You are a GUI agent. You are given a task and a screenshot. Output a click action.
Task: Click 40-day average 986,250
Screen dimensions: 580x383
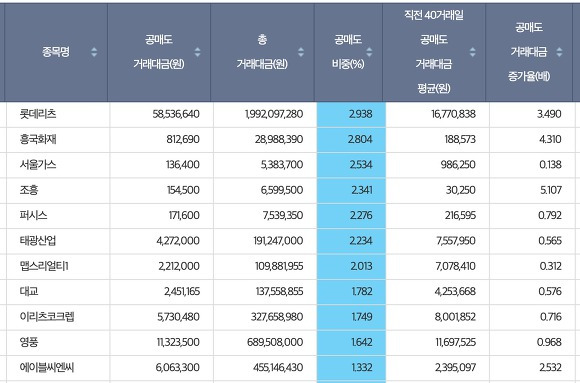pos(458,165)
